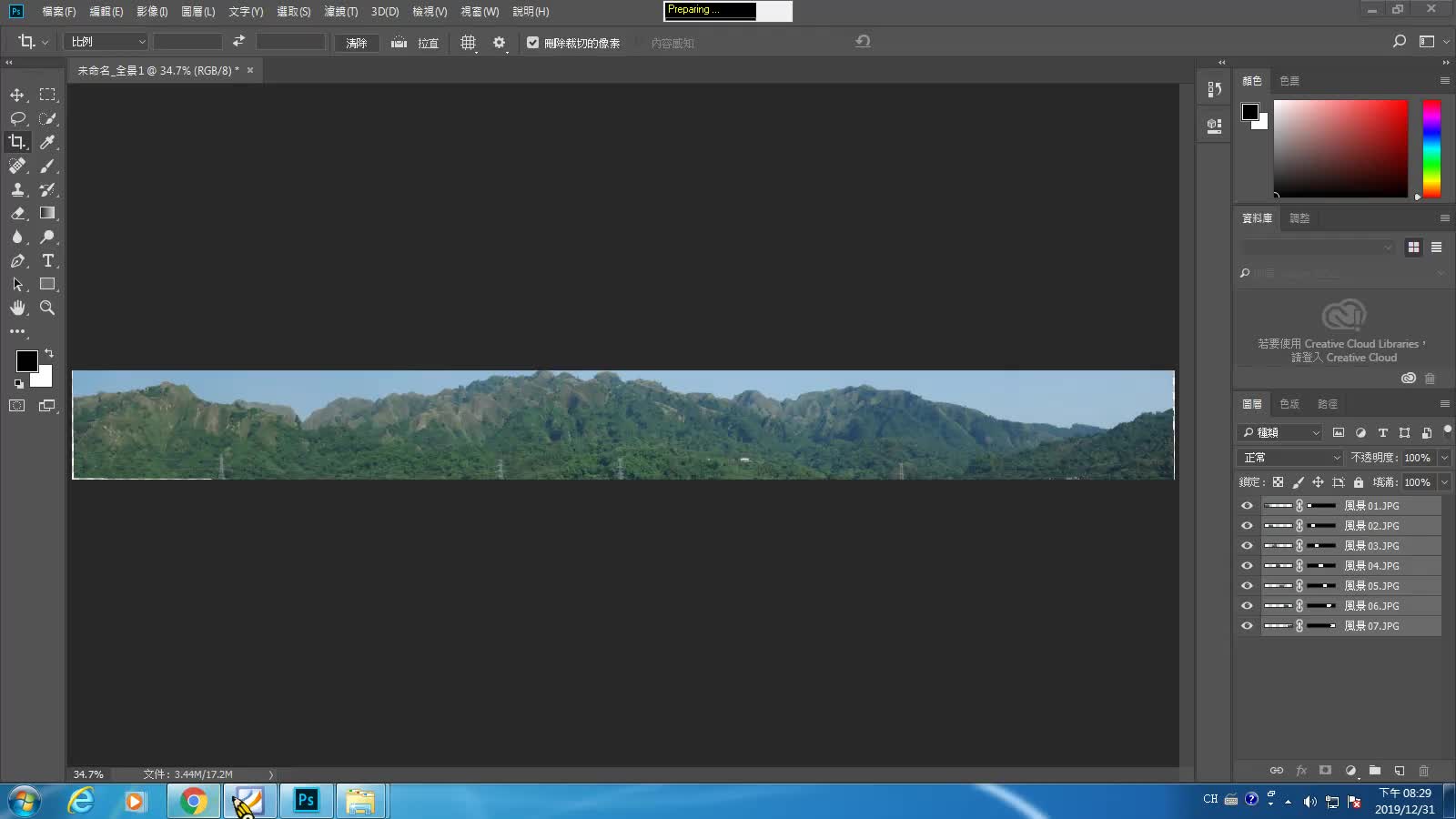Screen dimensions: 1456x819
Task: Hide the 風景01.JPG layer
Action: click(x=1247, y=506)
